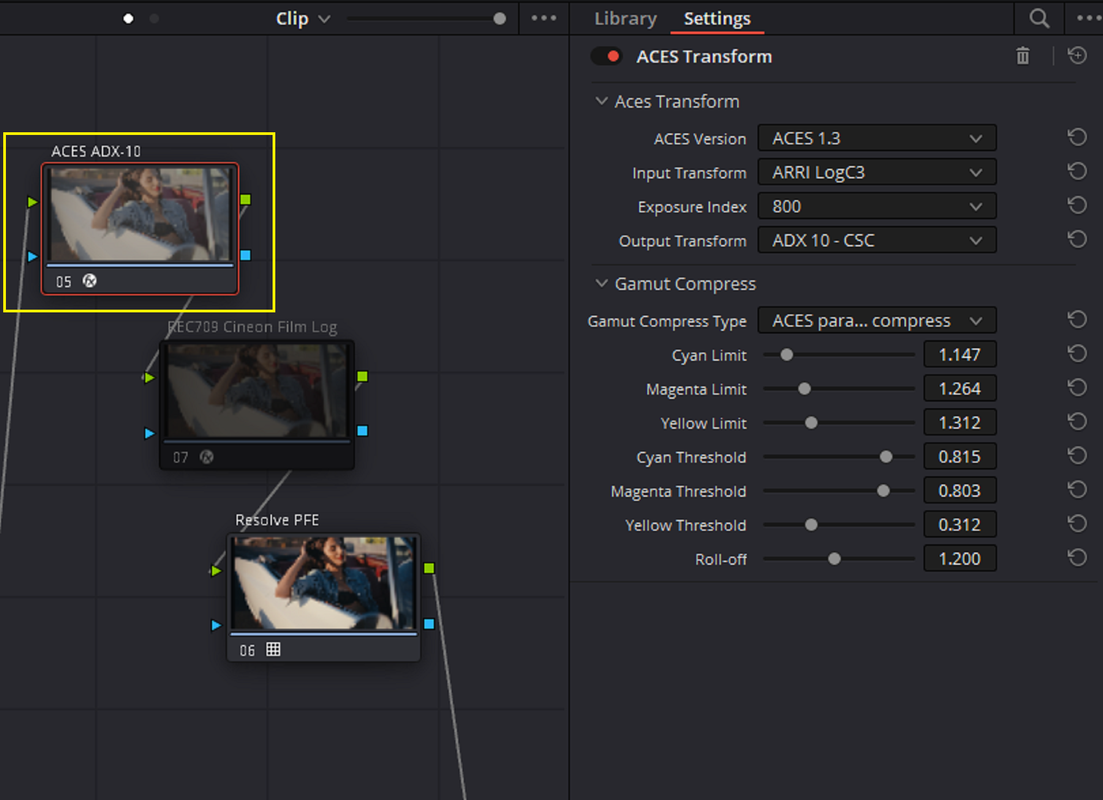Click blue key input of ACES ADX-10 node
The image size is (1103, 800).
(x=32, y=257)
